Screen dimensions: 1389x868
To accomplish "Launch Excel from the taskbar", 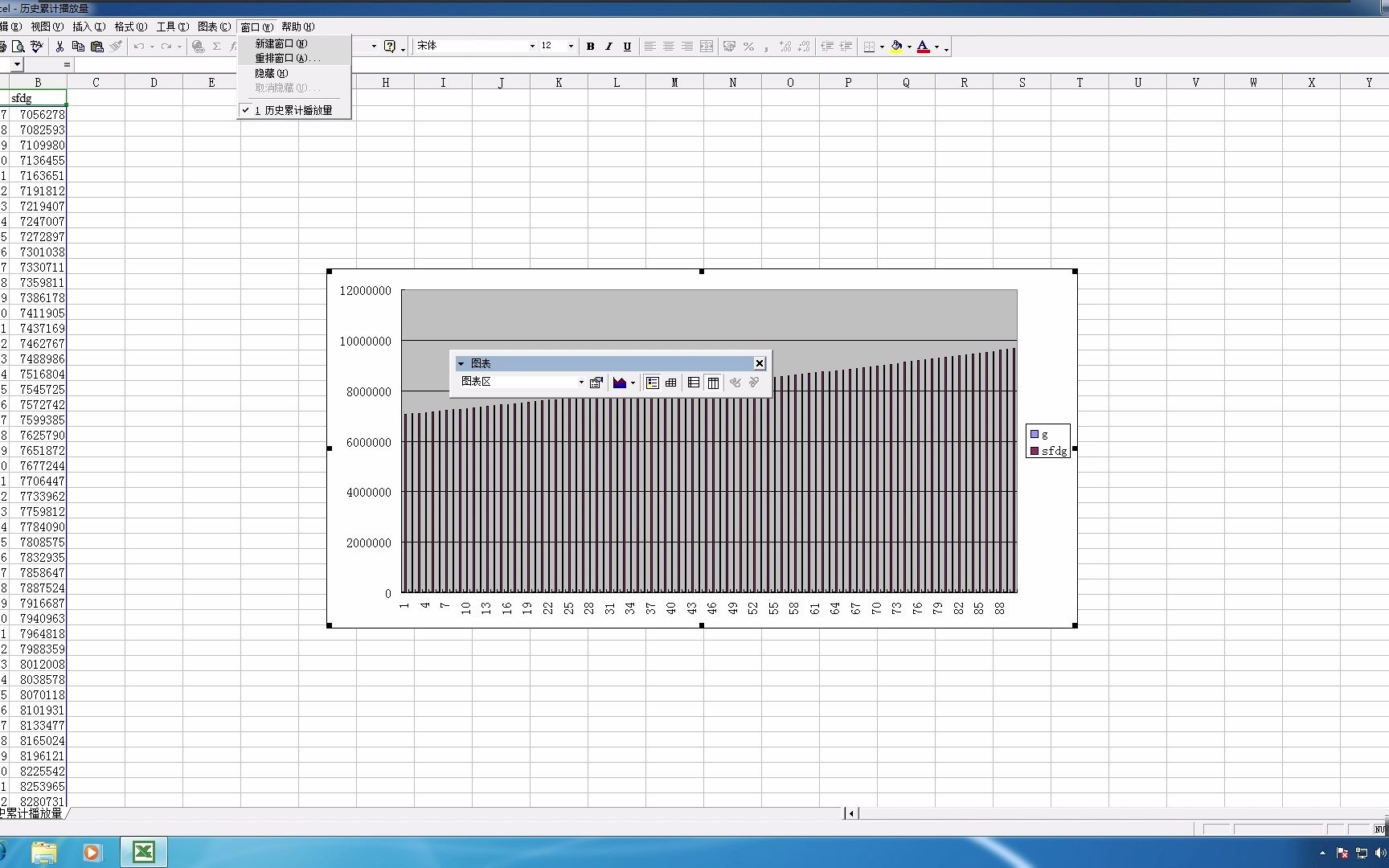I will [143, 852].
